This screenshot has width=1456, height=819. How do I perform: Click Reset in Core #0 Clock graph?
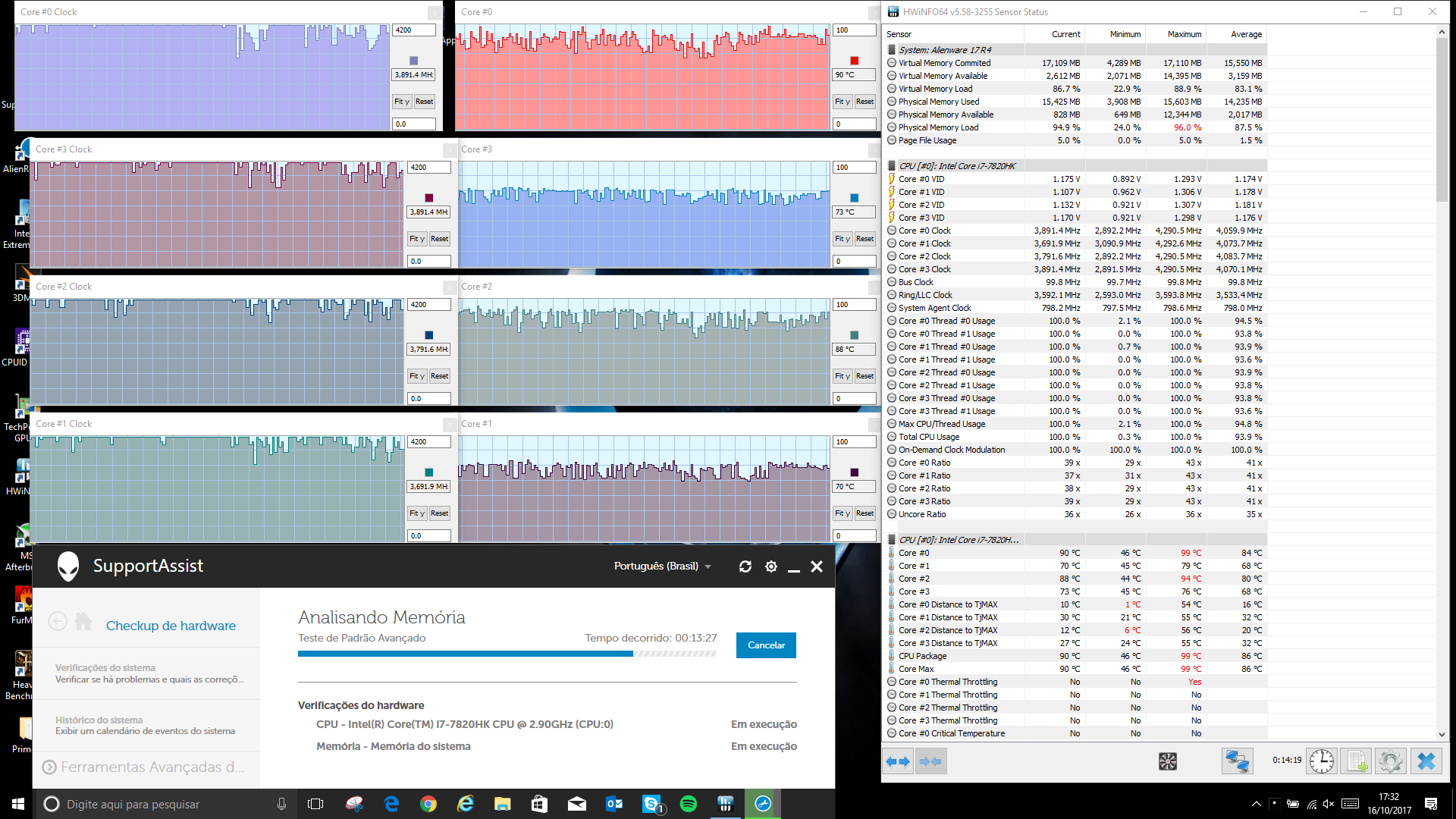pyautogui.click(x=425, y=102)
